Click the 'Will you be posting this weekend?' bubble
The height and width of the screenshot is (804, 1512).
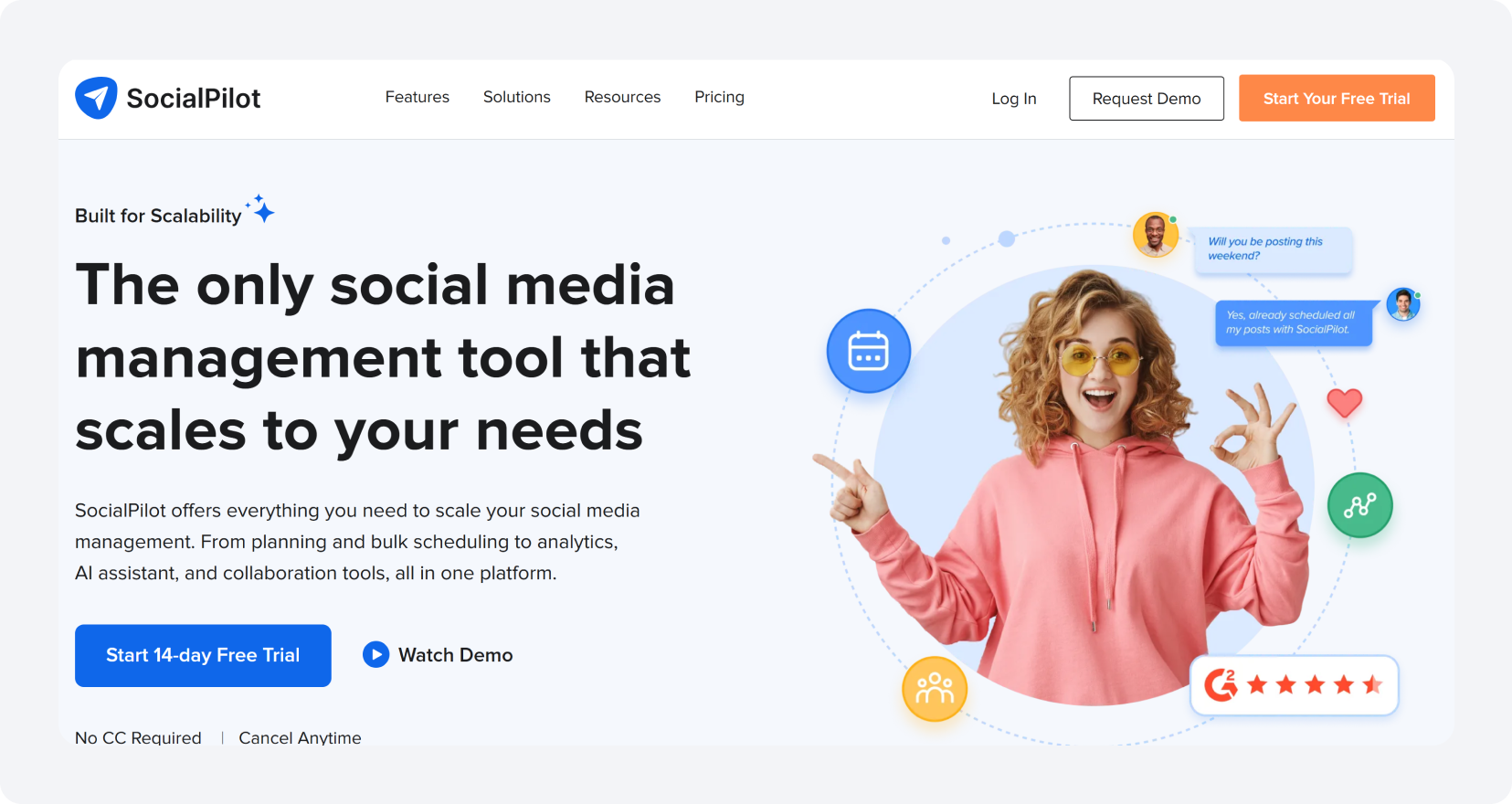click(1273, 249)
